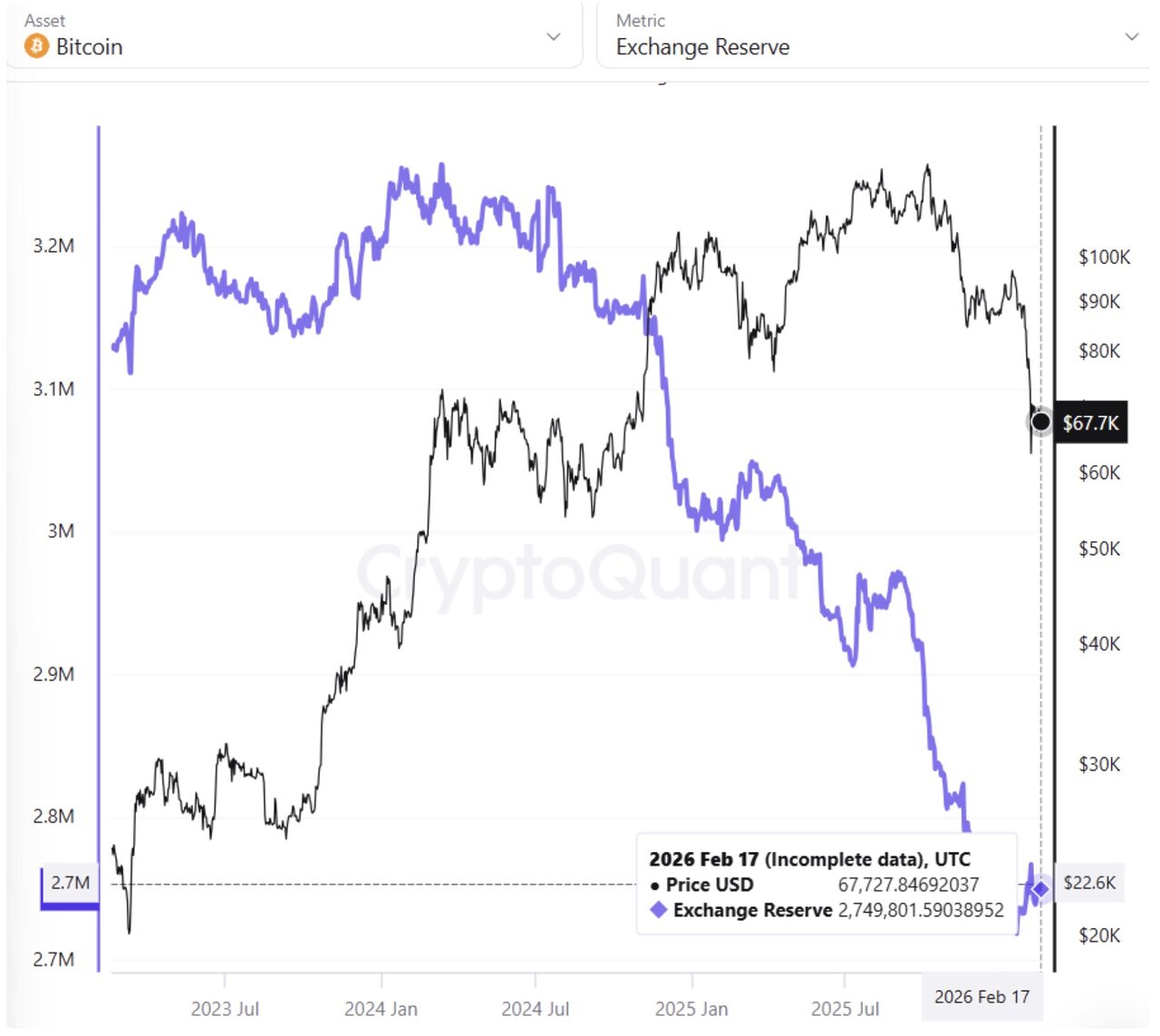Screen dimensions: 1160x1036
Task: Click the CryptoQuant watermark logo
Action: (580, 572)
